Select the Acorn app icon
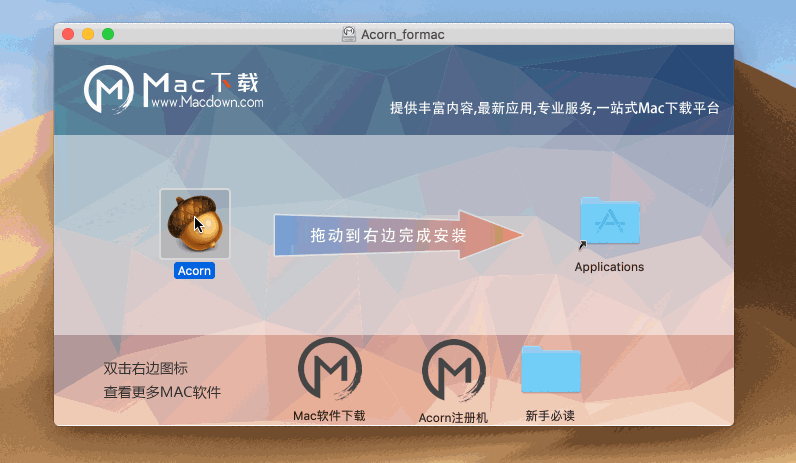This screenshot has height=463, width=796. coord(195,224)
